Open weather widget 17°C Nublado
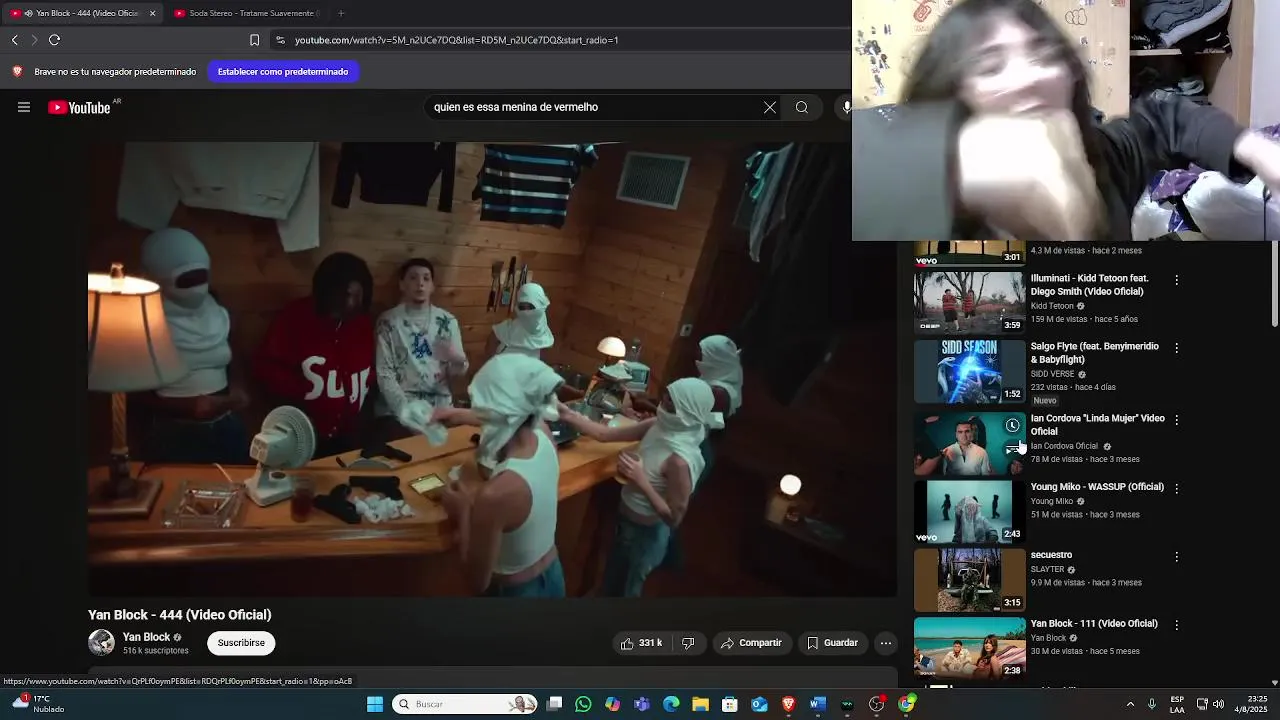The height and width of the screenshot is (720, 1280). coord(40,704)
